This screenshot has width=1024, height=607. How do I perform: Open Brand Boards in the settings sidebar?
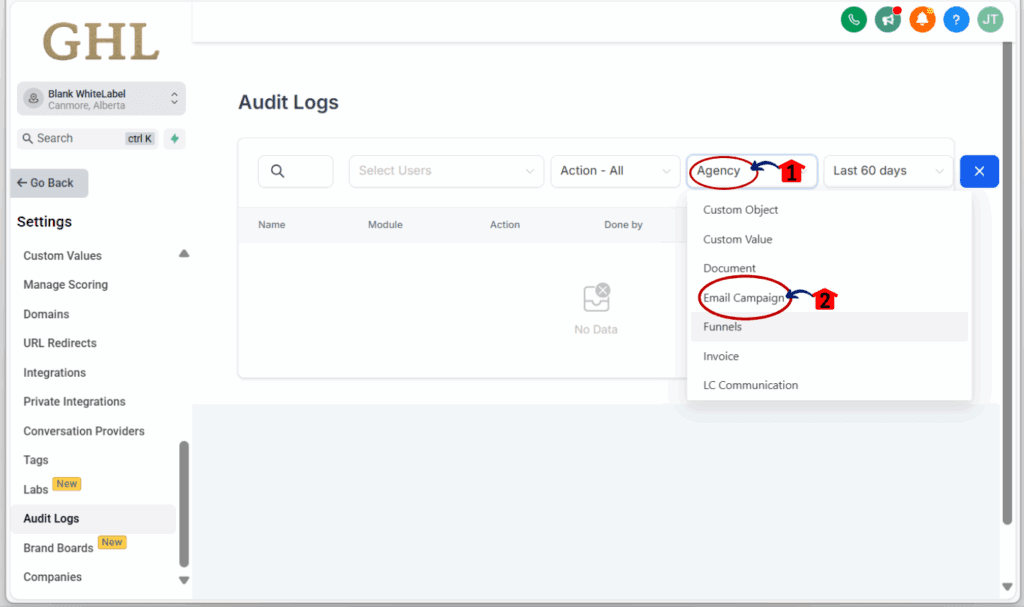point(58,548)
